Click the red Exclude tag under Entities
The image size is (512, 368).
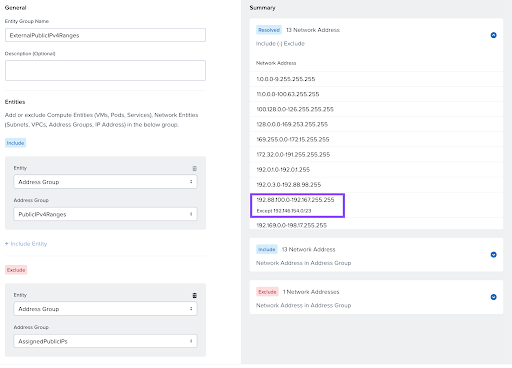tap(16, 270)
